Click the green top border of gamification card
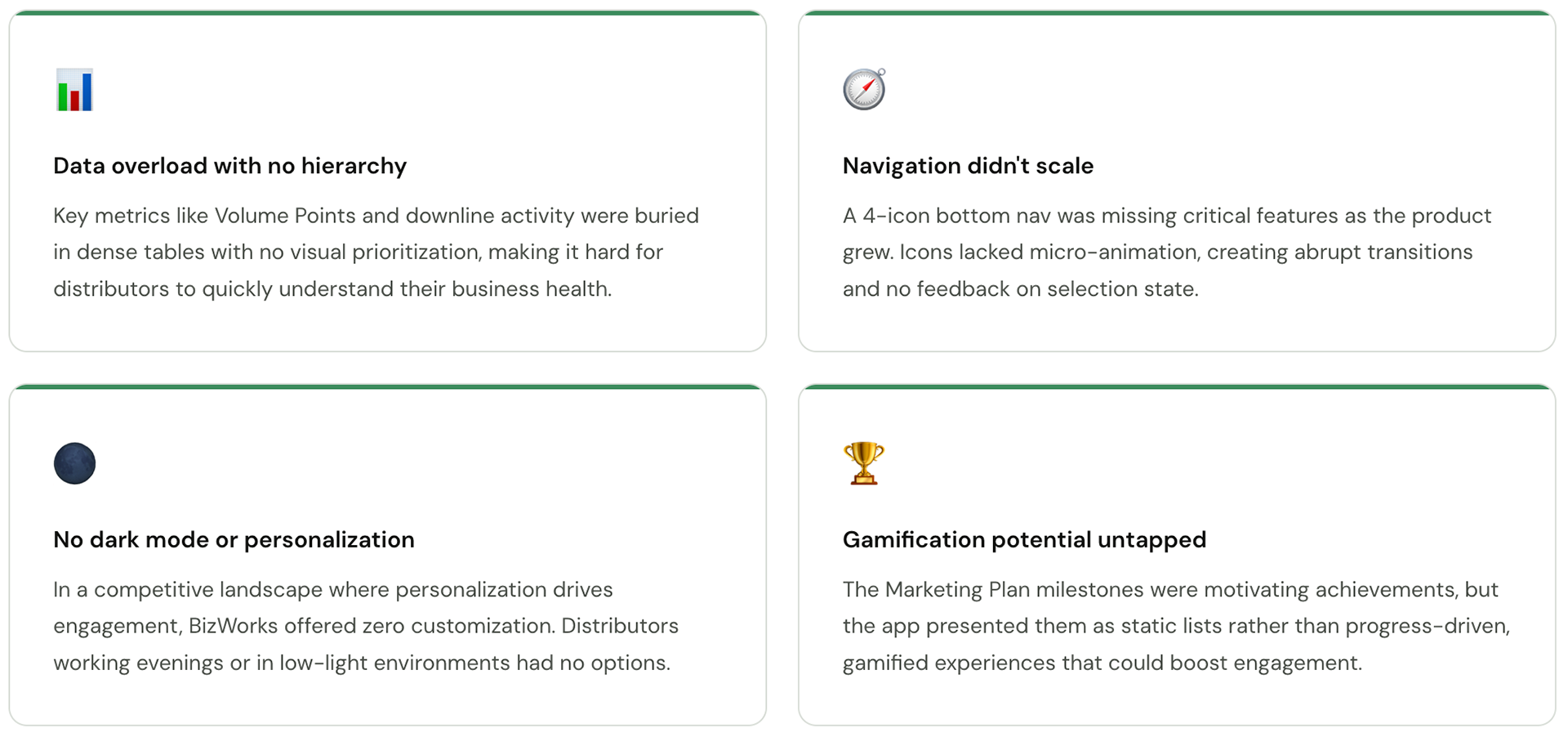This screenshot has width=1568, height=737. [x=1177, y=386]
